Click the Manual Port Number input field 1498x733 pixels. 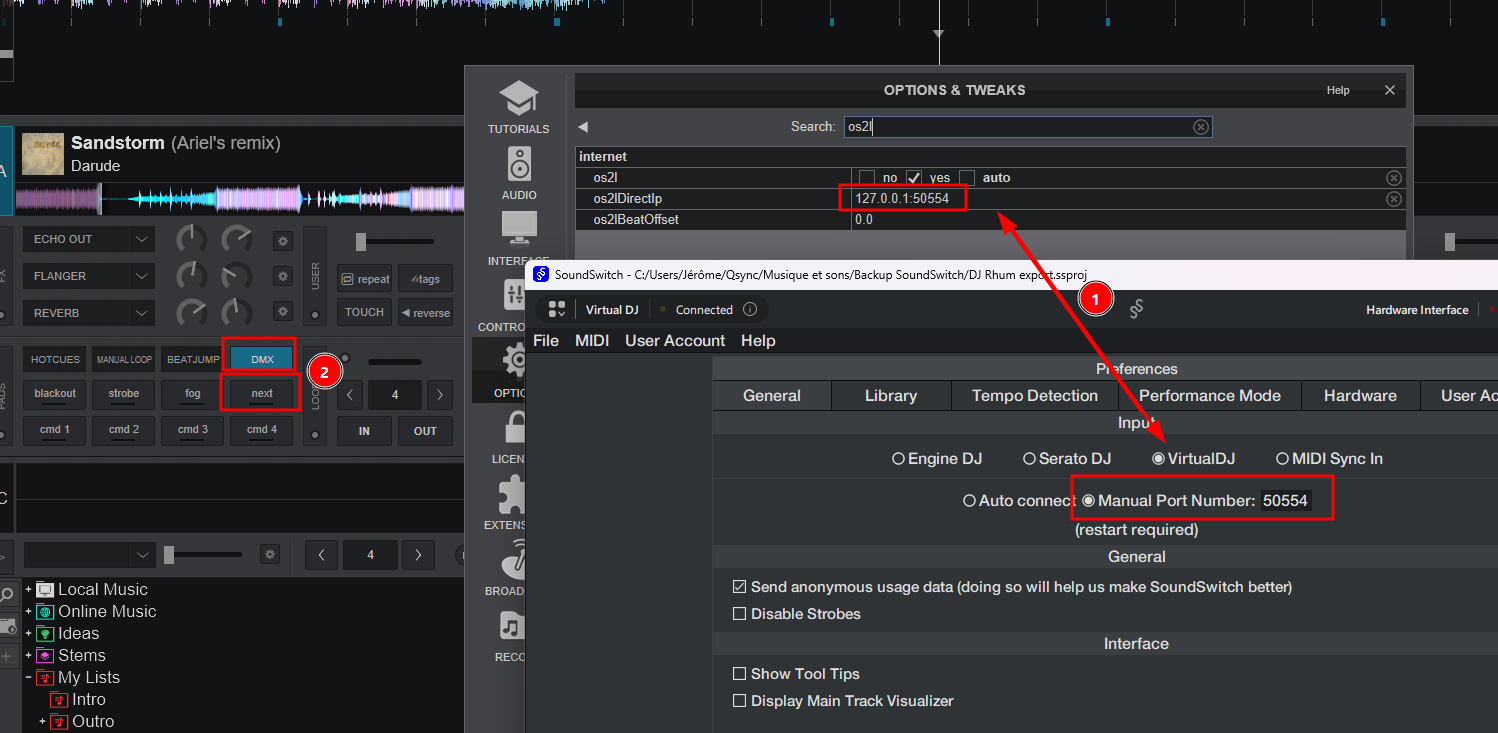point(1285,501)
